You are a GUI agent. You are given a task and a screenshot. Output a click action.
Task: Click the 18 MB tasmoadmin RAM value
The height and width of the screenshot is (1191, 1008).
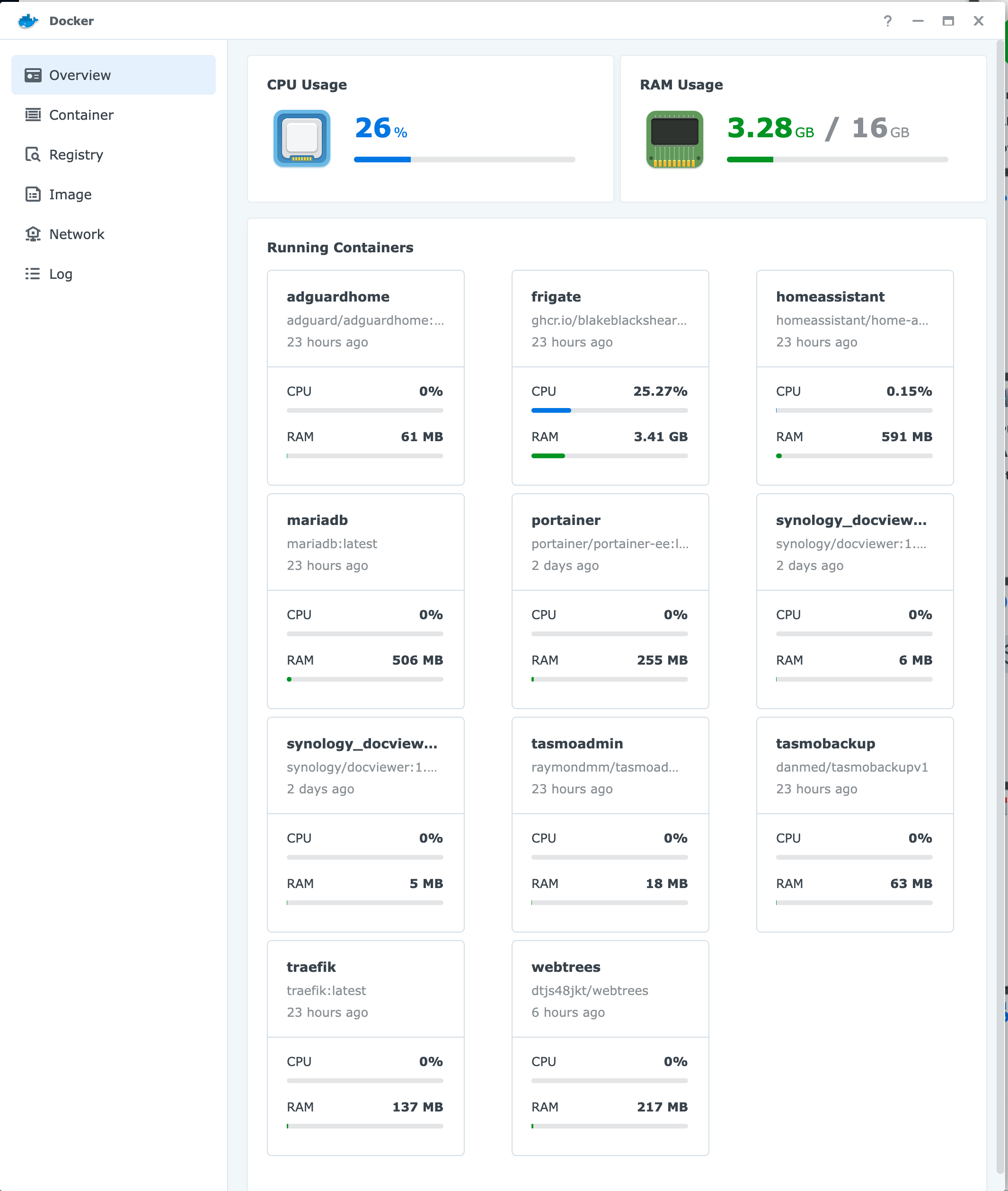[x=667, y=883]
